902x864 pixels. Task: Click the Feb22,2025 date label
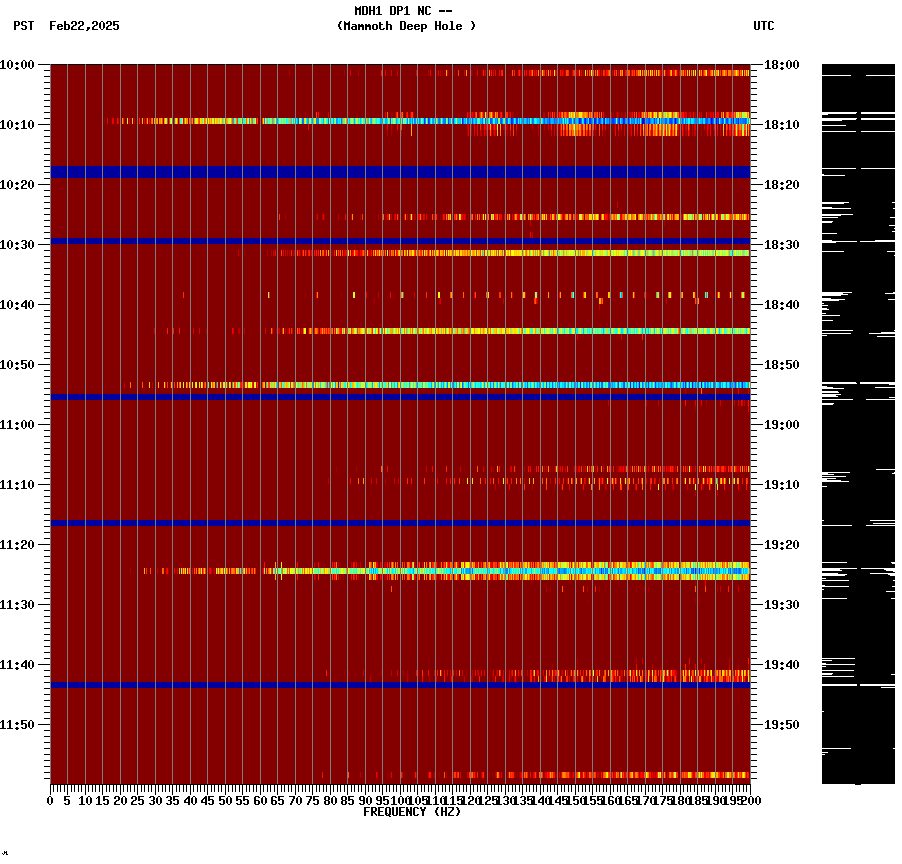(84, 28)
